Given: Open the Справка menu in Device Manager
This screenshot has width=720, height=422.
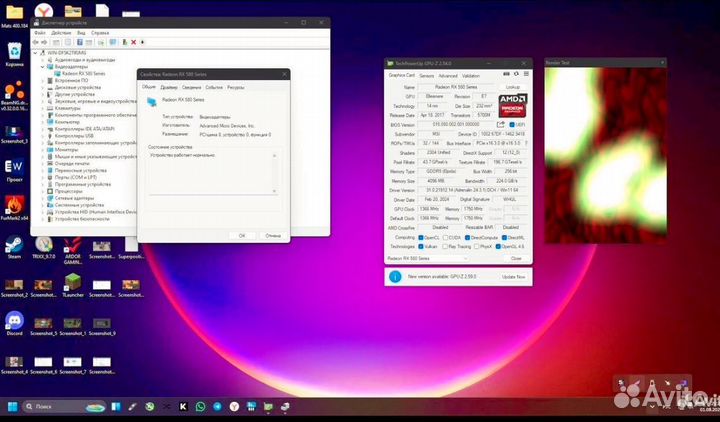Looking at the screenshot, I should coord(100,33).
